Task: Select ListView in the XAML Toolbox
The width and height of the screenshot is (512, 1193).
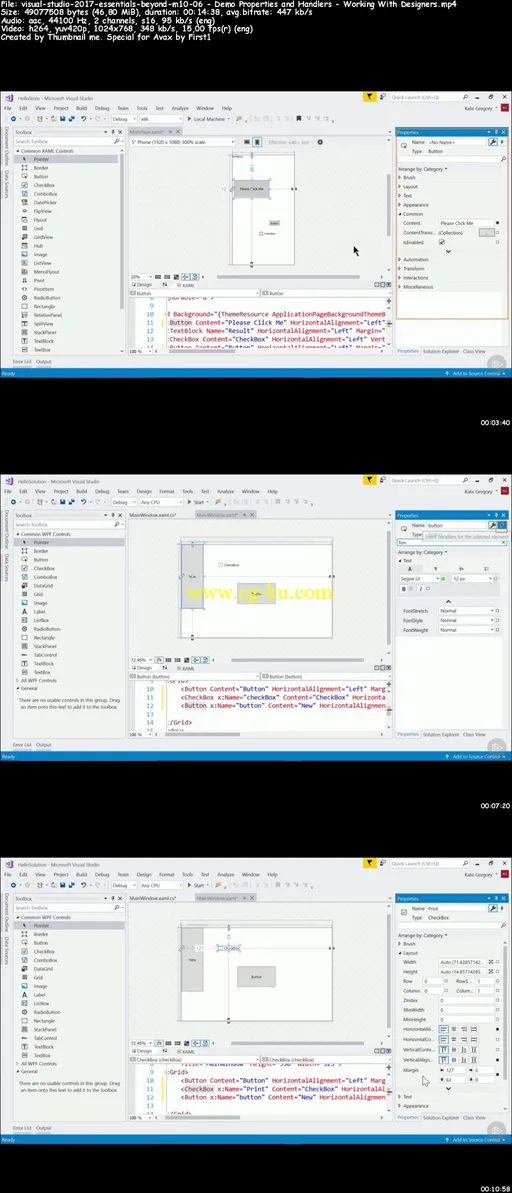Action: point(42,263)
